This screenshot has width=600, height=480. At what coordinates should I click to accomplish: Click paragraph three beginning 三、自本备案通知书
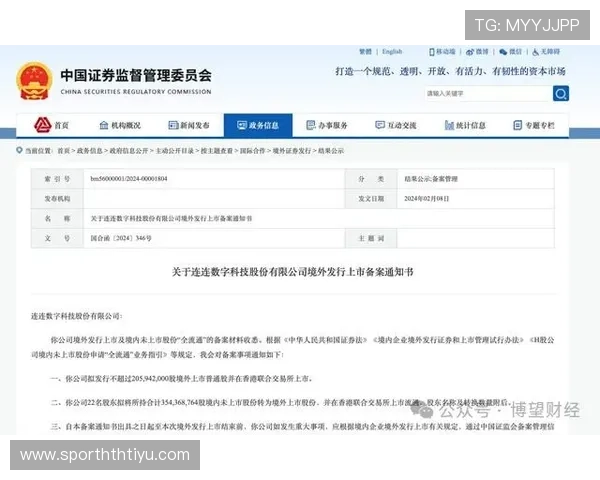[302, 426]
